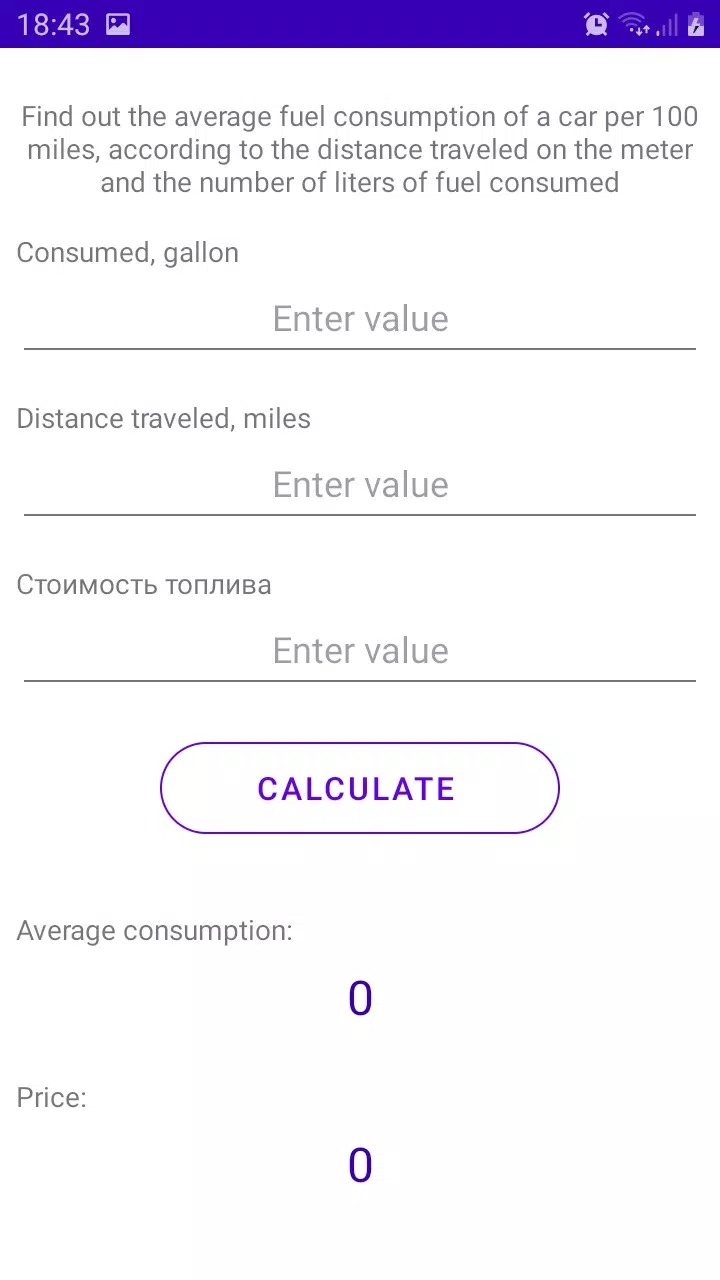This screenshot has height=1280, width=720.
Task: Tap the battery charging icon
Action: (696, 25)
